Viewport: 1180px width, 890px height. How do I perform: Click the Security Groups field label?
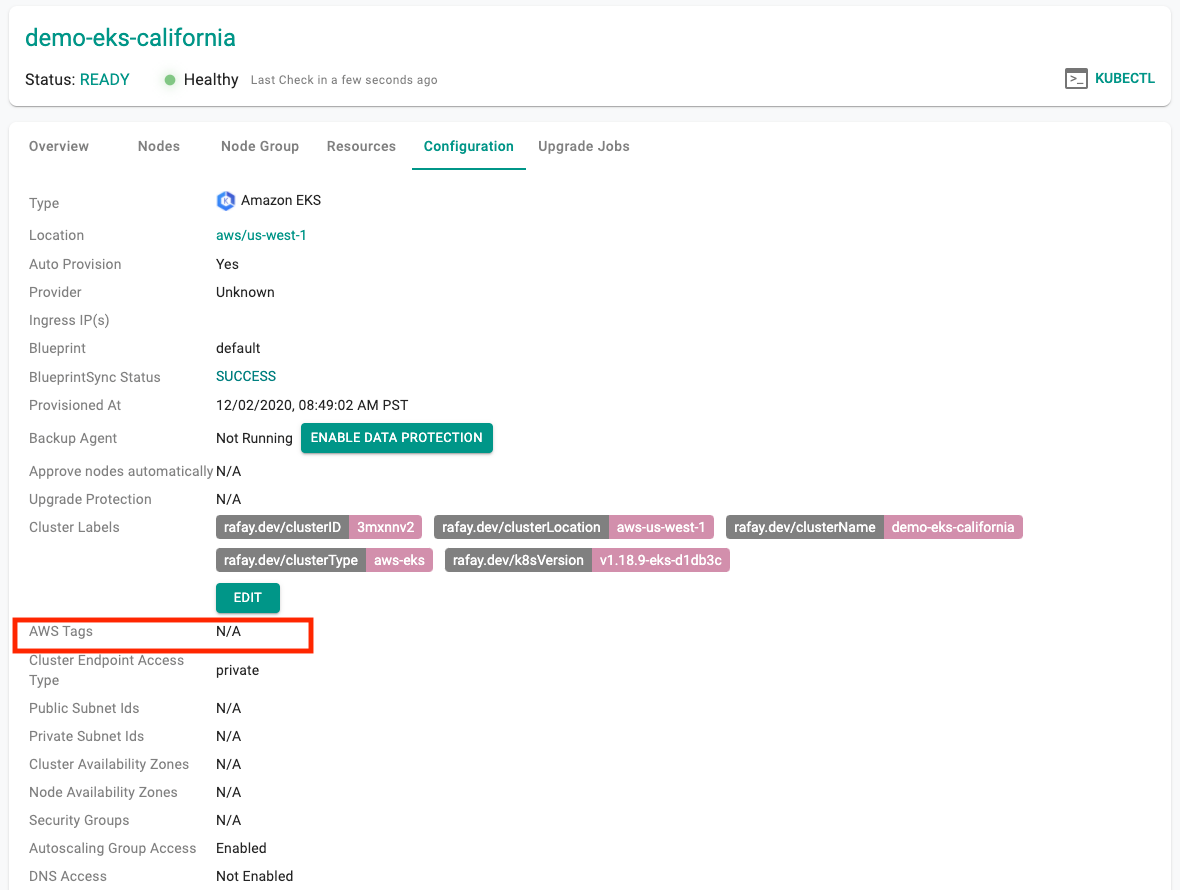[x=79, y=821]
